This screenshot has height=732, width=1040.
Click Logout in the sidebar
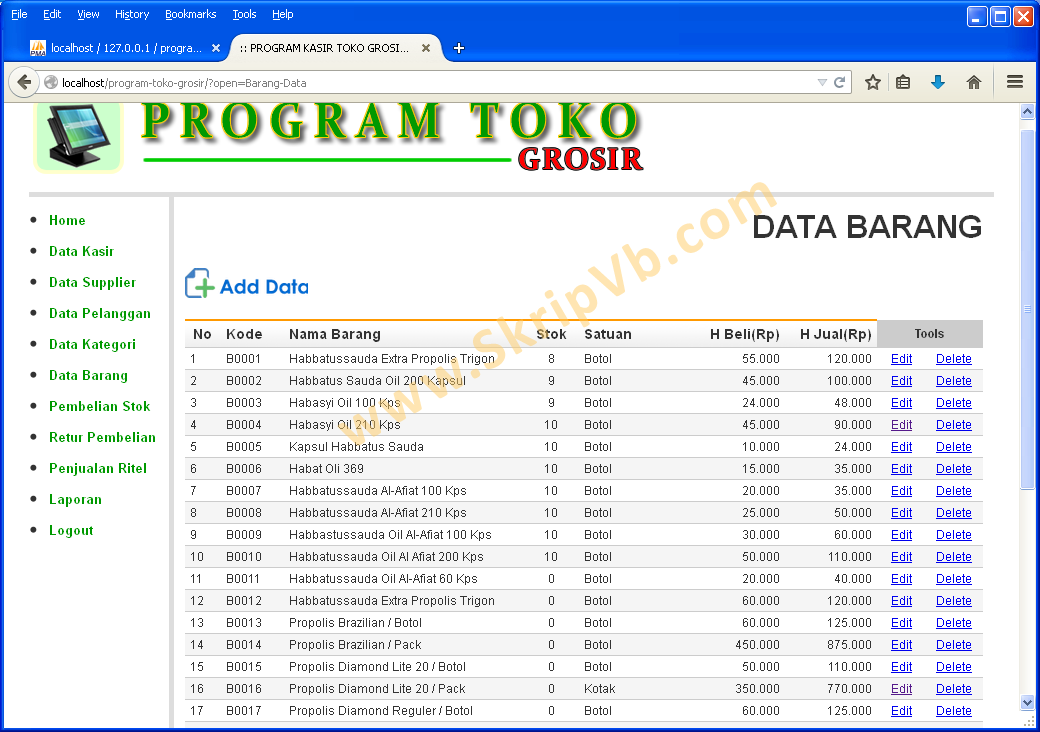coord(71,530)
